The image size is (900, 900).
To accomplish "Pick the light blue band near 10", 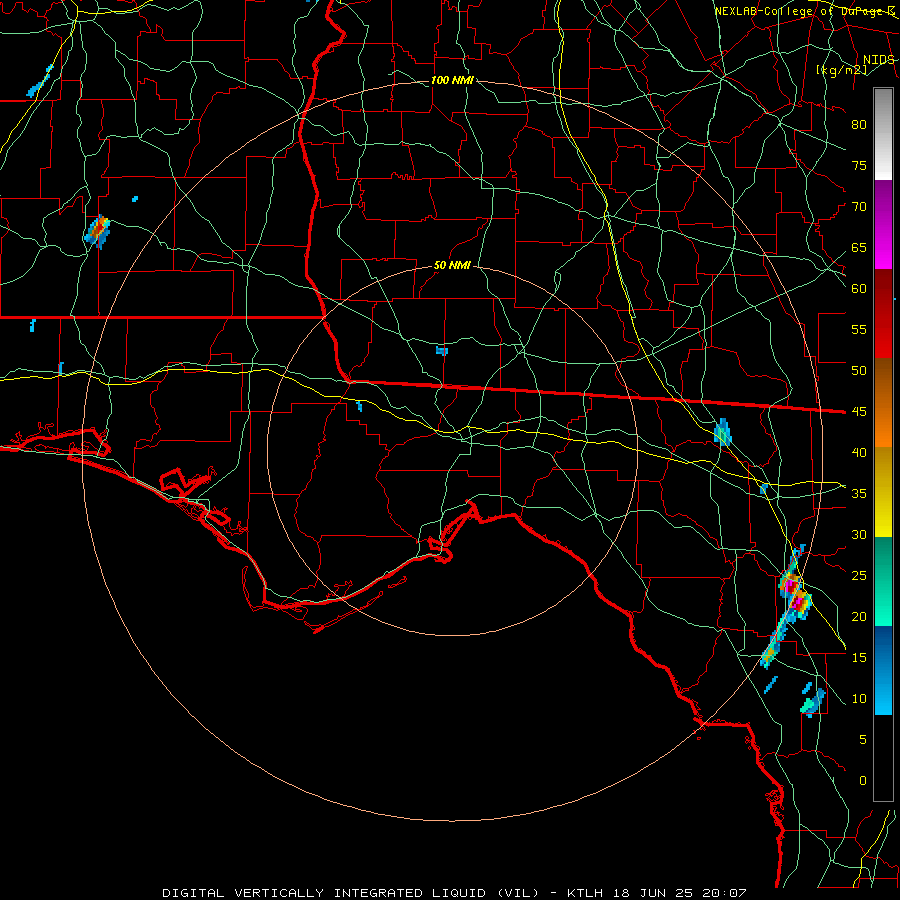I will (883, 693).
